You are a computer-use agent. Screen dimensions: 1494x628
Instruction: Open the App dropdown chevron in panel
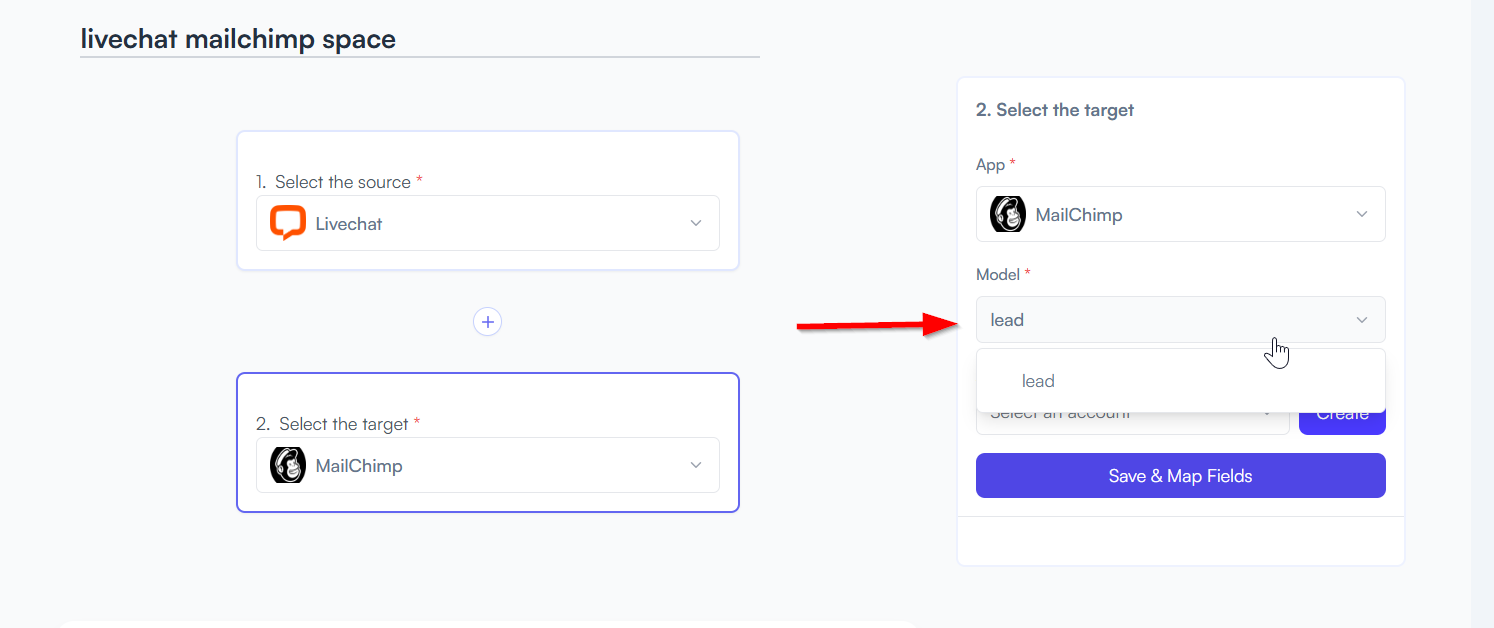[x=1362, y=214]
